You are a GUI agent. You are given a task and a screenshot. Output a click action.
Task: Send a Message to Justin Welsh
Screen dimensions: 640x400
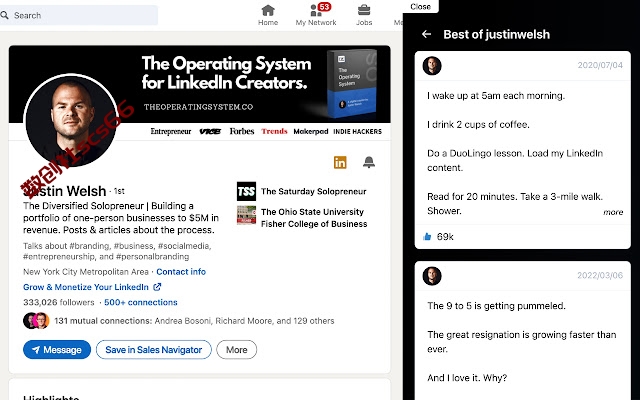tap(57, 350)
